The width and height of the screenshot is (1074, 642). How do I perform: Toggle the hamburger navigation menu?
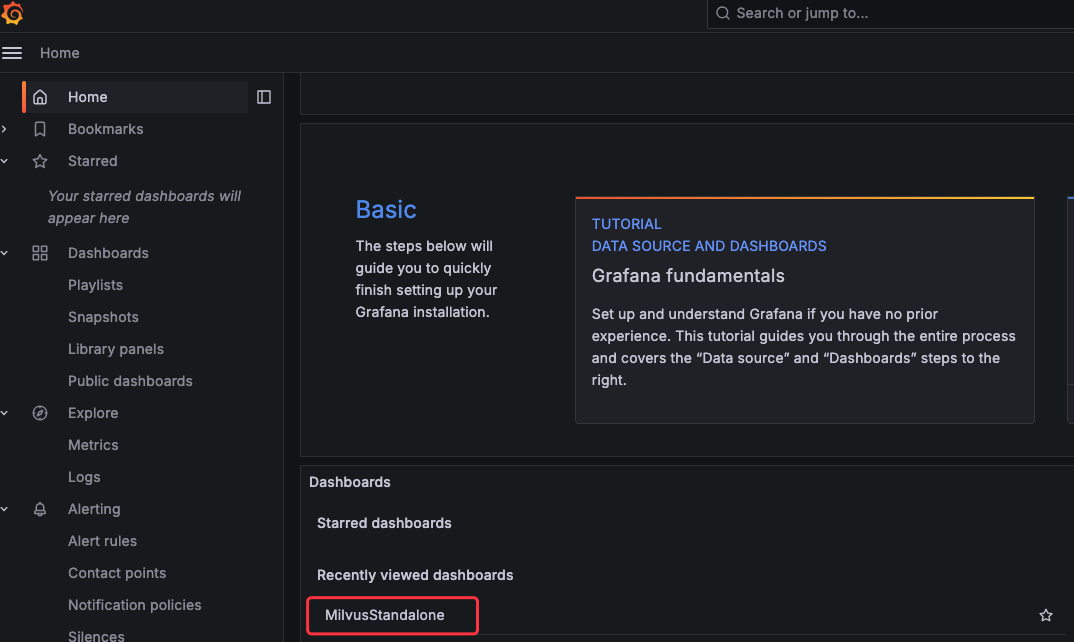click(x=12, y=53)
